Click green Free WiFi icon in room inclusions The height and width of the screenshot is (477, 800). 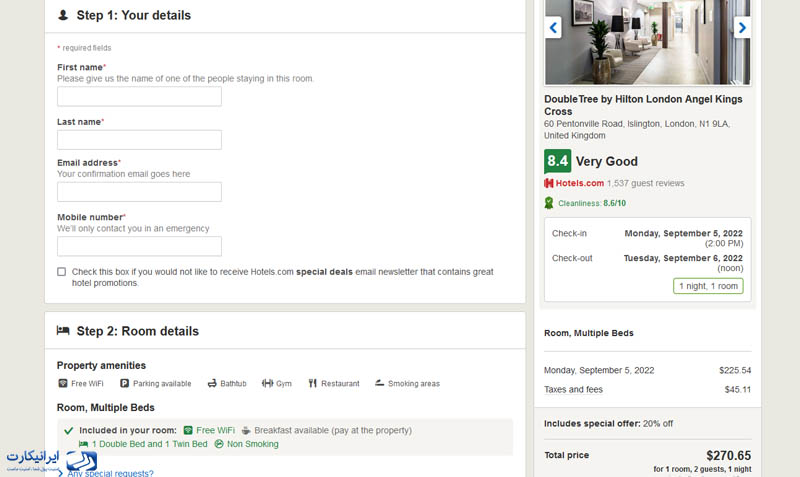point(188,430)
